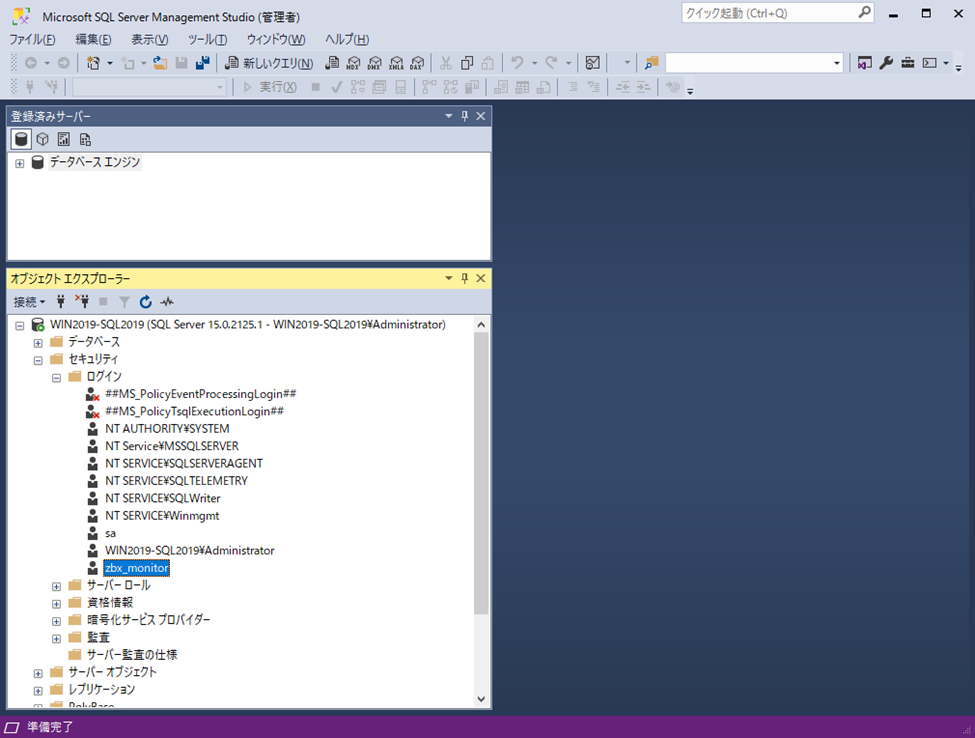Select the Integration Services icon in 登録済みサーバー

(85, 139)
